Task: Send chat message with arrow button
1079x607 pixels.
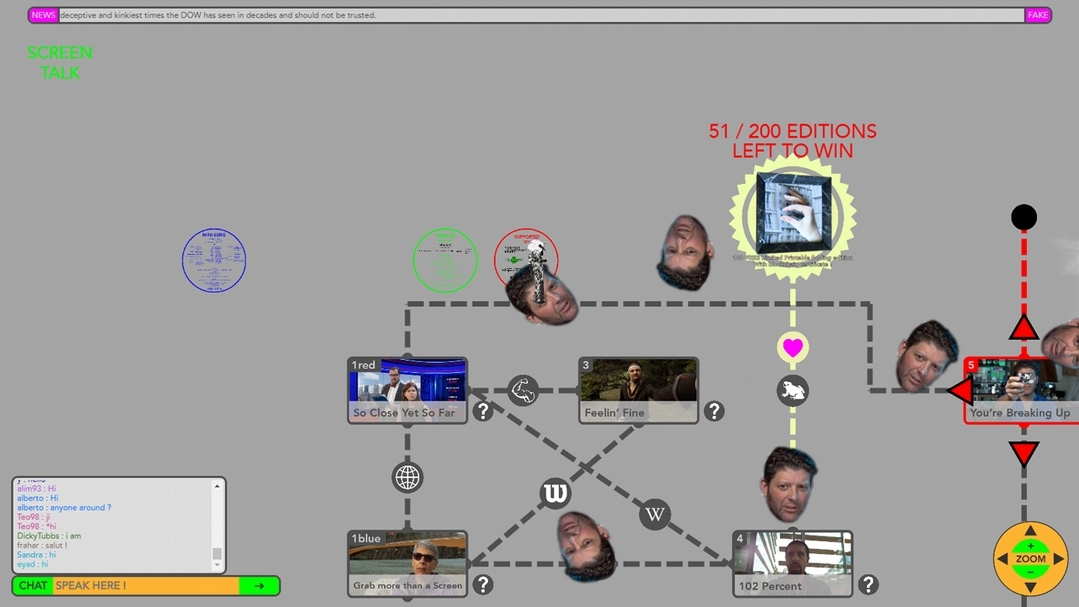Action: pos(259,586)
